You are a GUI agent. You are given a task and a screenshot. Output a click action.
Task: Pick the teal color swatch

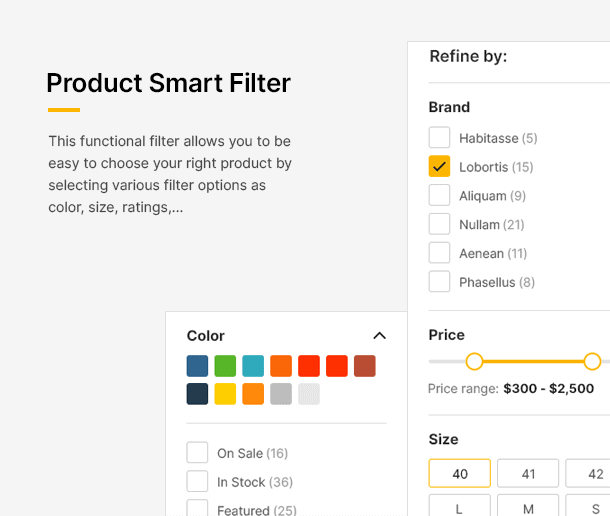(253, 366)
